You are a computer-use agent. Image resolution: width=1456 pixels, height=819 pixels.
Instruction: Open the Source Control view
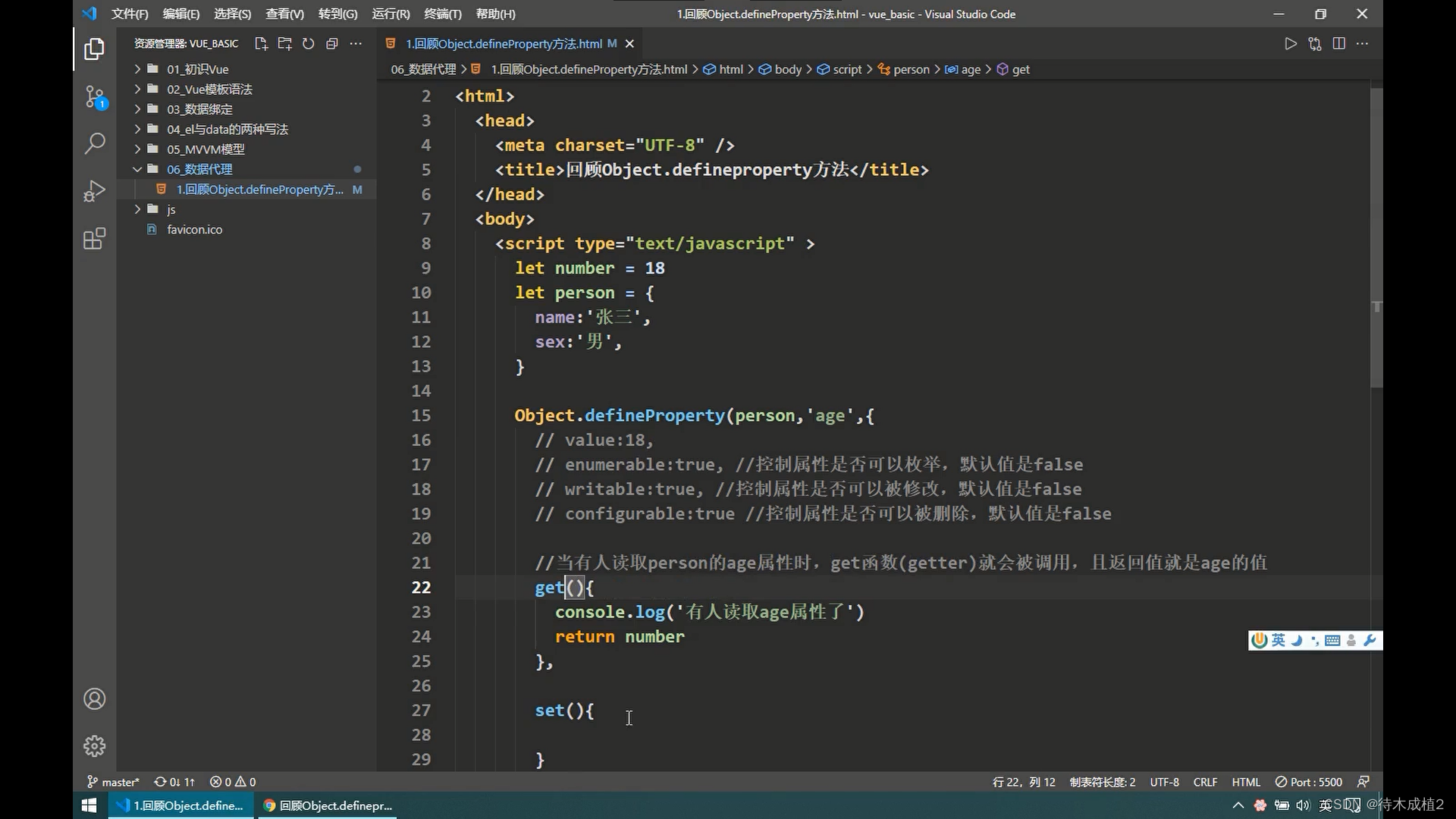coord(95,97)
